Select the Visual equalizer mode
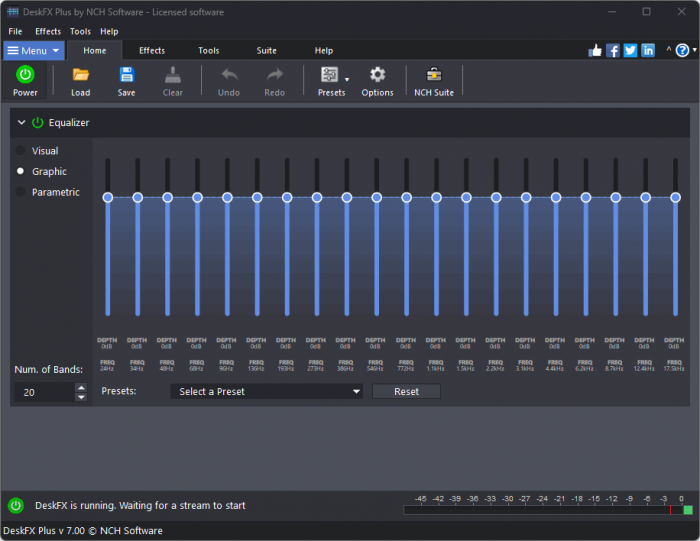Image resolution: width=700 pixels, height=541 pixels. tap(21, 151)
